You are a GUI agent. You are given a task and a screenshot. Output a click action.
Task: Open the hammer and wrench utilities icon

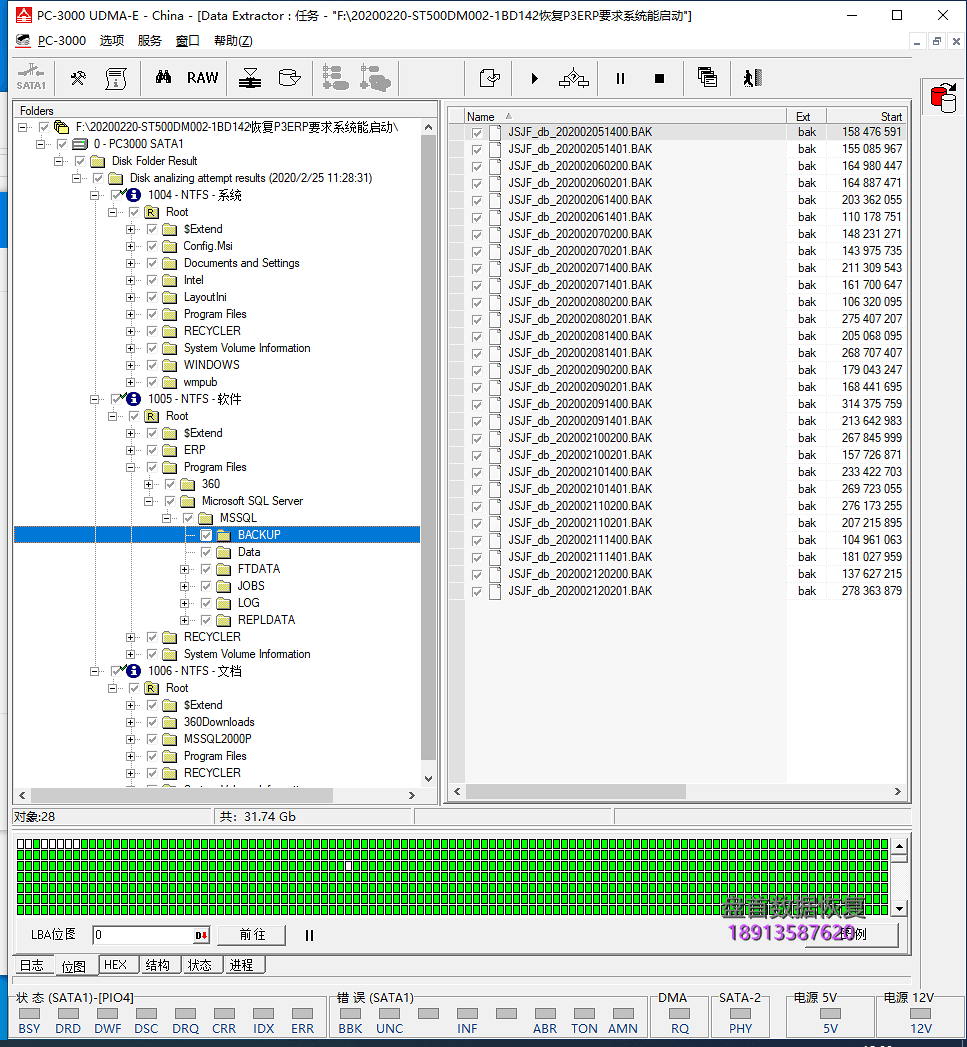[x=78, y=78]
